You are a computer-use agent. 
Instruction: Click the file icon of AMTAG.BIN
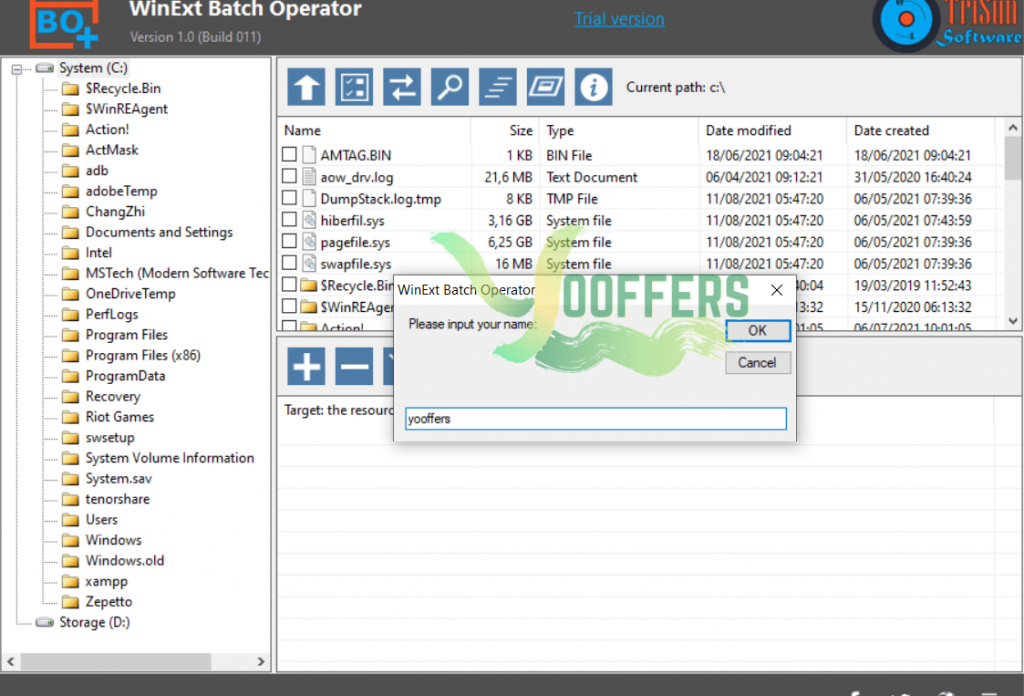tap(310, 155)
